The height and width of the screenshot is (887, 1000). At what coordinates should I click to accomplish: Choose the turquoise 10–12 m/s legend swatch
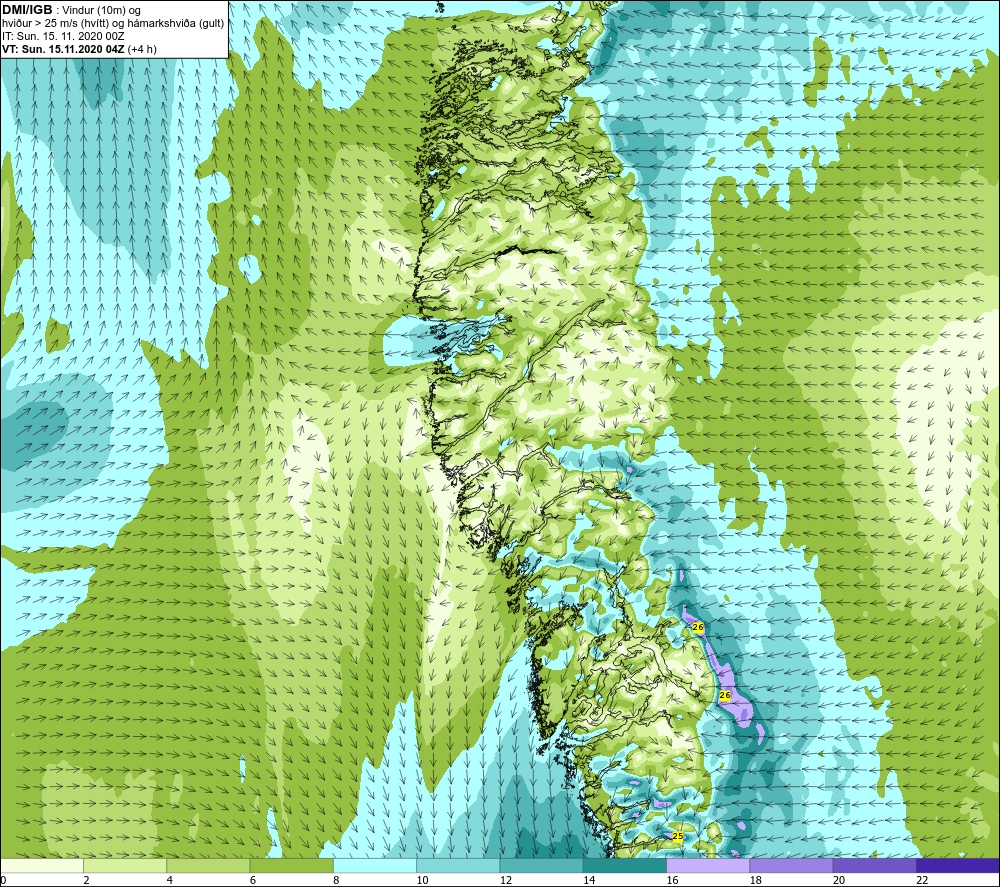click(458, 866)
